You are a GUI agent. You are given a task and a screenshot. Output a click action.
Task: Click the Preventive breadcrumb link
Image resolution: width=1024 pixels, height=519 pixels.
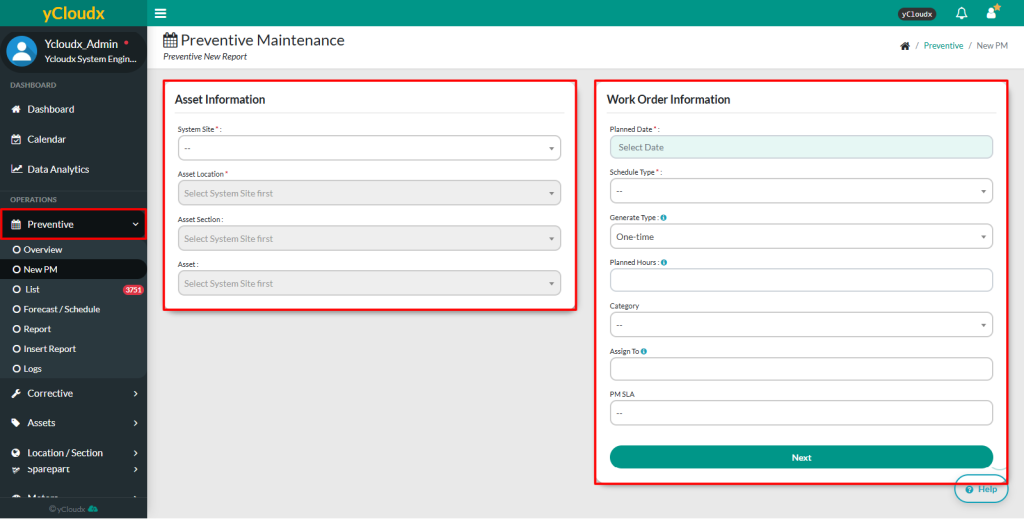pos(943,46)
